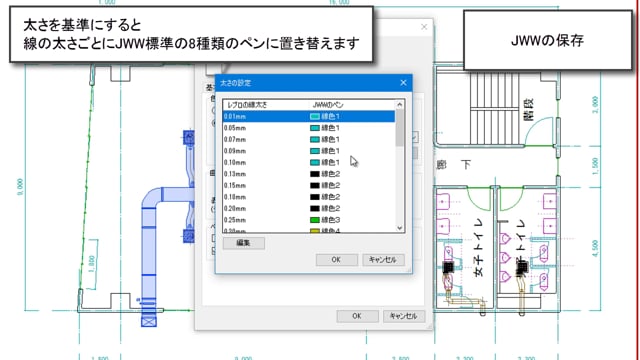Click the レブロの線太さ column header
The image size is (640, 360).
(x=266, y=105)
